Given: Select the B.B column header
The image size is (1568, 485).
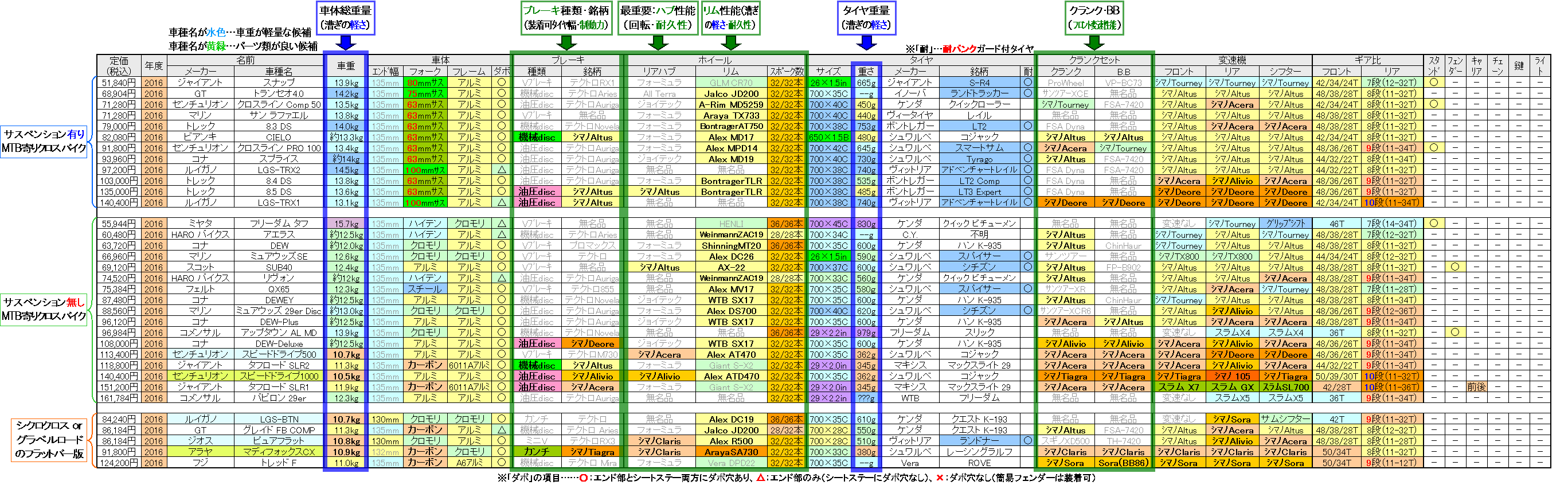Looking at the screenshot, I should [1123, 72].
